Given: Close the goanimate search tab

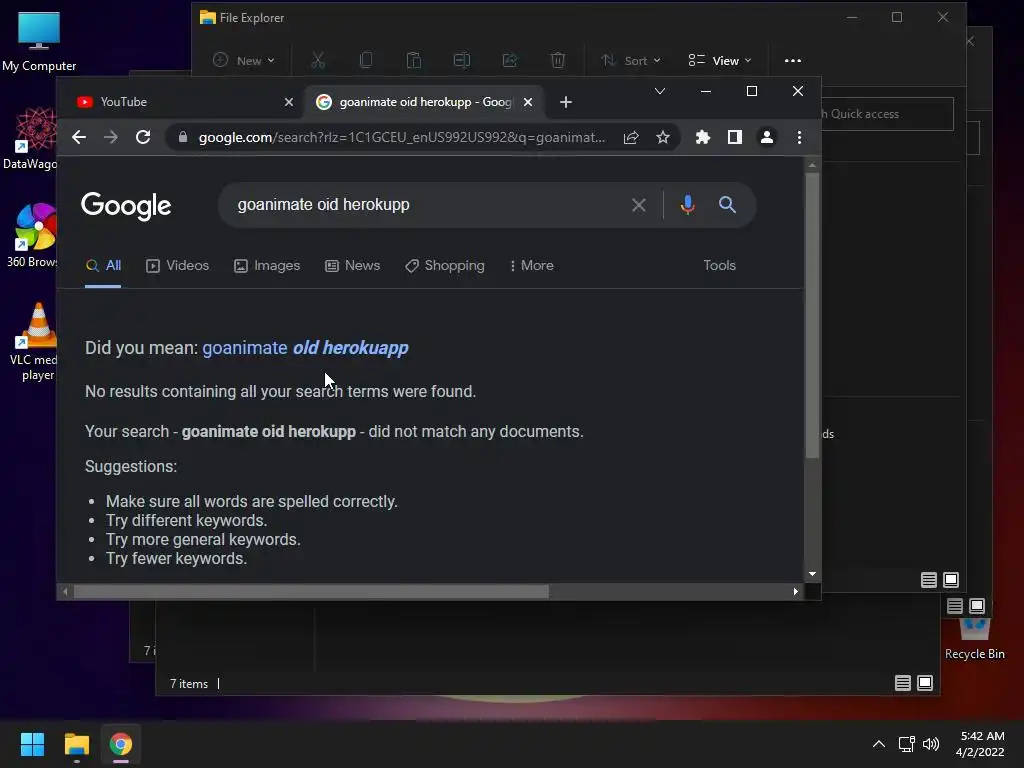Looking at the screenshot, I should click(x=528, y=102).
